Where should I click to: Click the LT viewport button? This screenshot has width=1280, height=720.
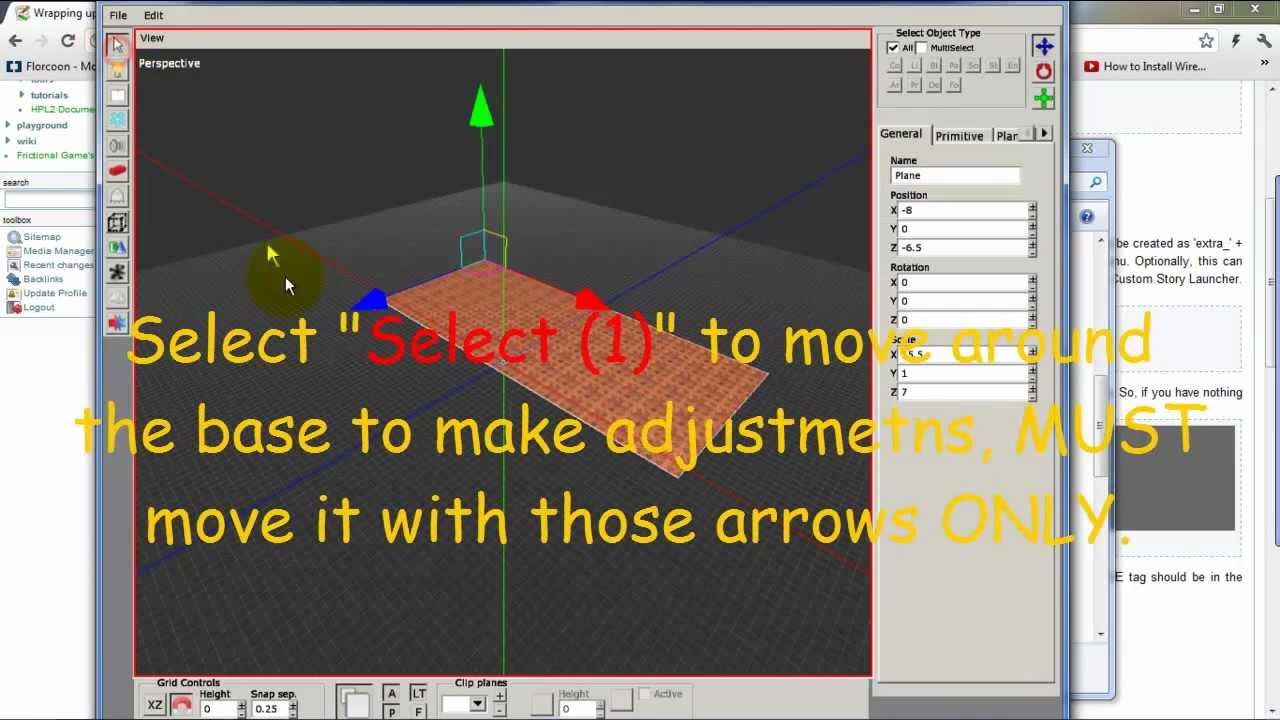[418, 694]
